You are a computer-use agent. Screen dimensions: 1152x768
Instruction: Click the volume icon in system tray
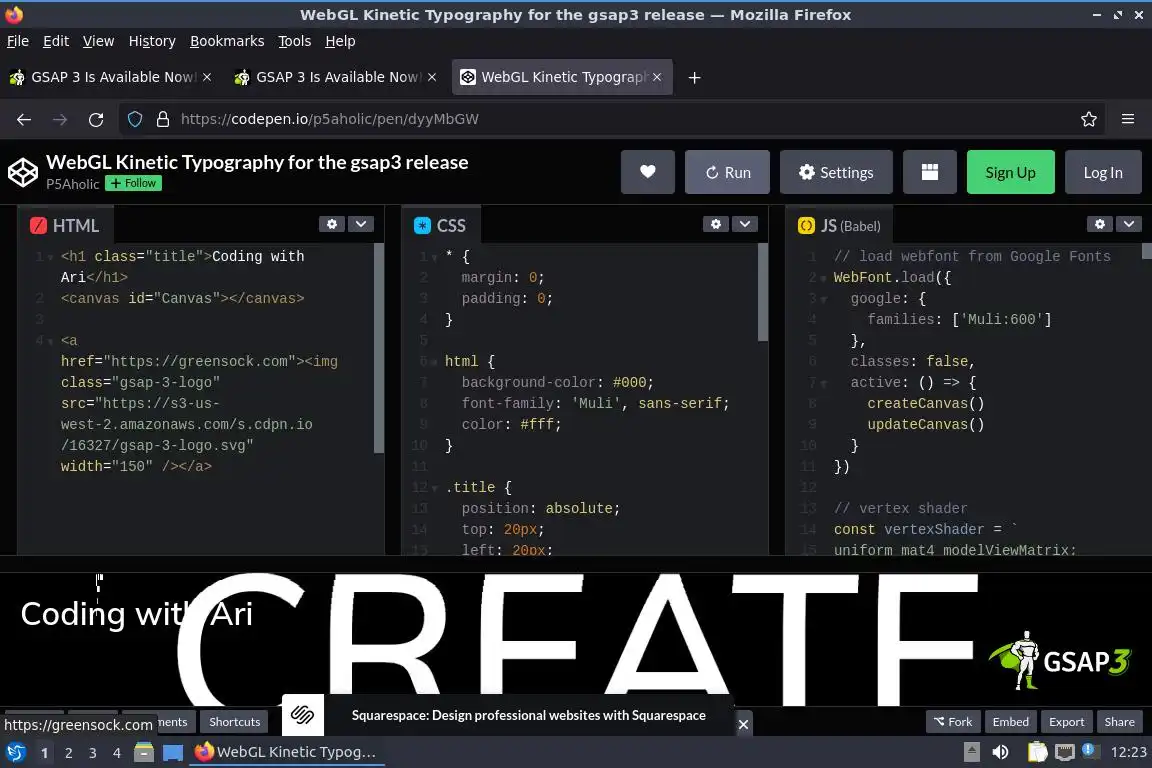point(1000,752)
